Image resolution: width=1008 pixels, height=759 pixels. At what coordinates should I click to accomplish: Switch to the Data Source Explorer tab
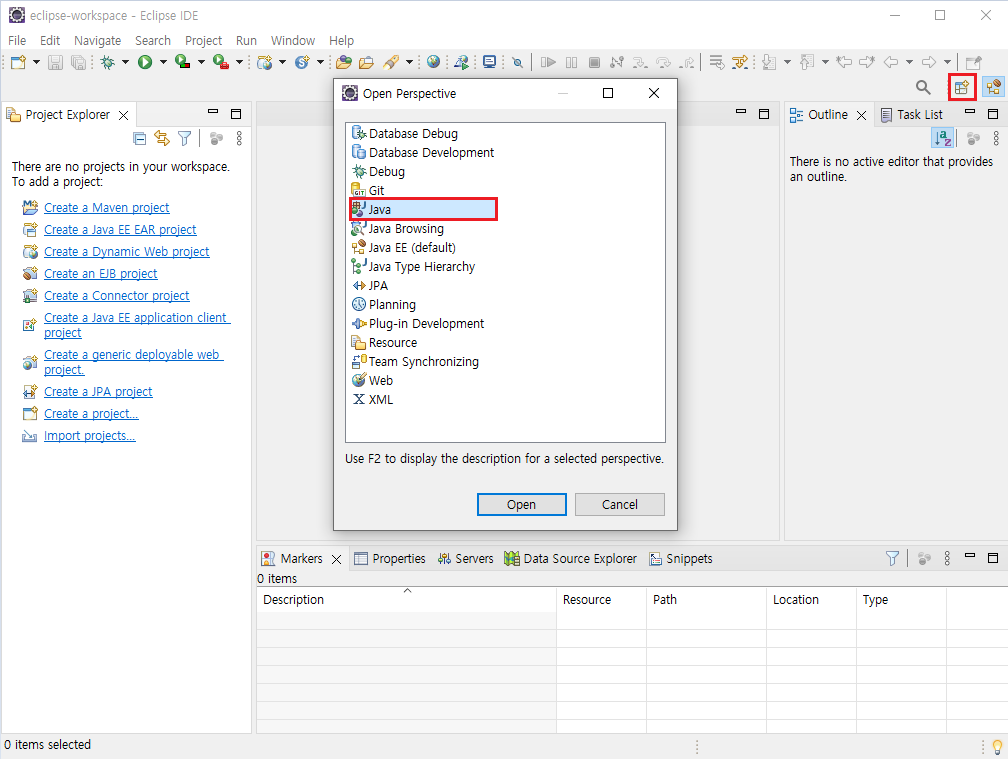point(571,558)
